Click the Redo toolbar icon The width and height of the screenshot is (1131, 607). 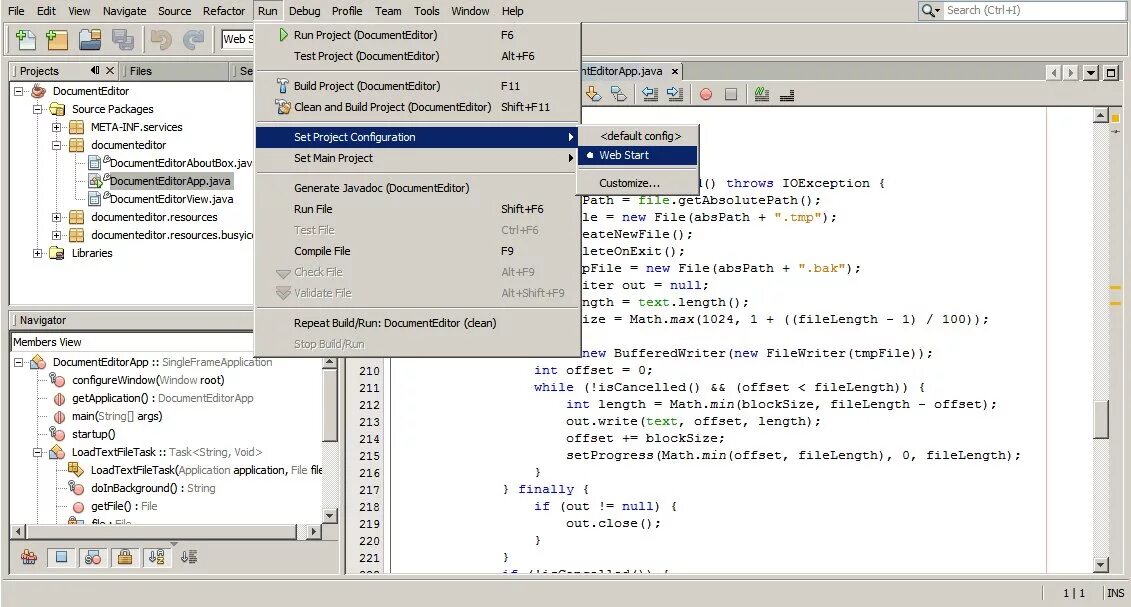(x=193, y=39)
